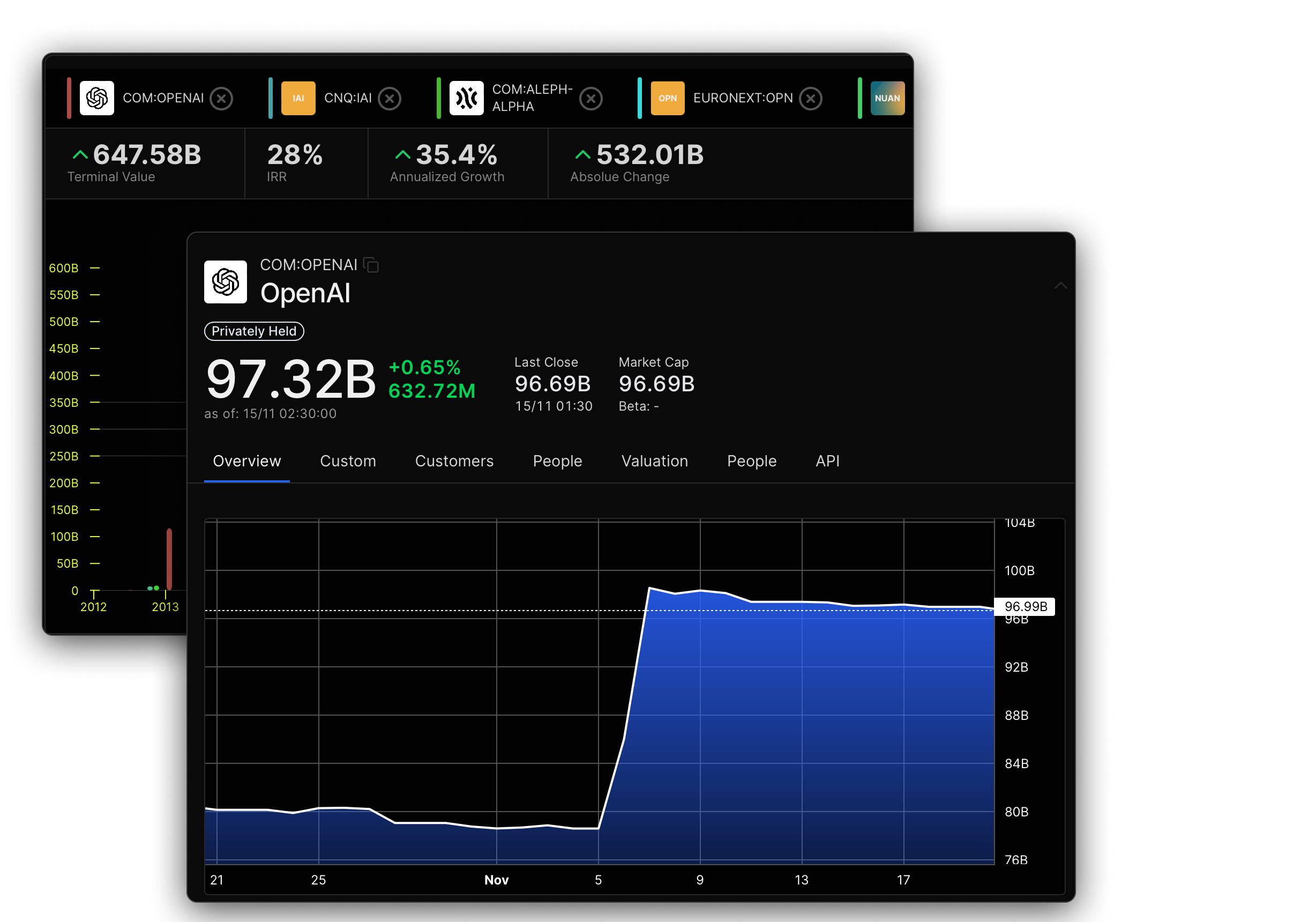
Task: Click the 35.4% Annualized Growth figure
Action: (457, 155)
